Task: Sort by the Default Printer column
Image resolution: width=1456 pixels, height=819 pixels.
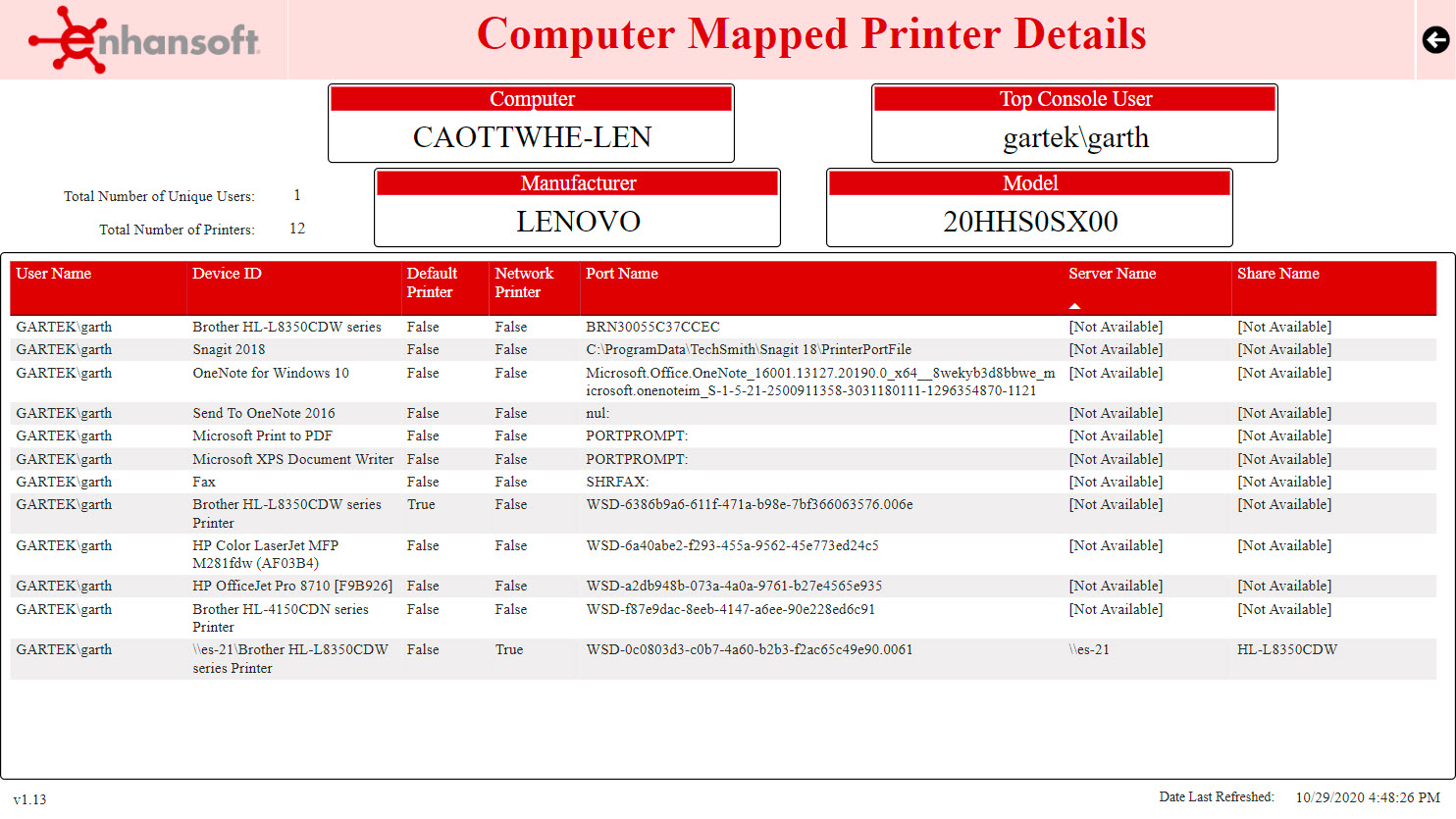Action: [432, 281]
